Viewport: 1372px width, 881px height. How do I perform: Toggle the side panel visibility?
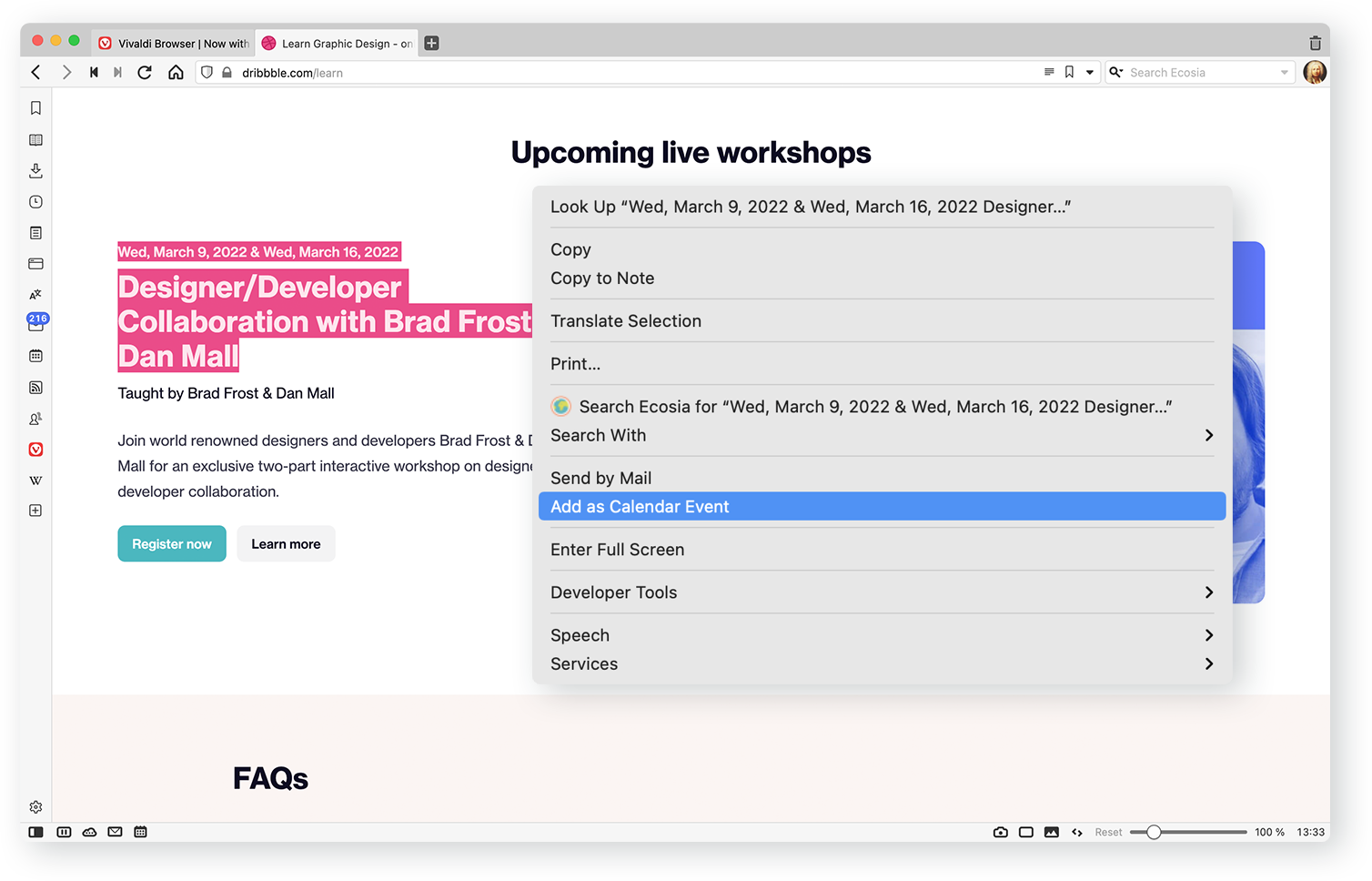[35, 832]
